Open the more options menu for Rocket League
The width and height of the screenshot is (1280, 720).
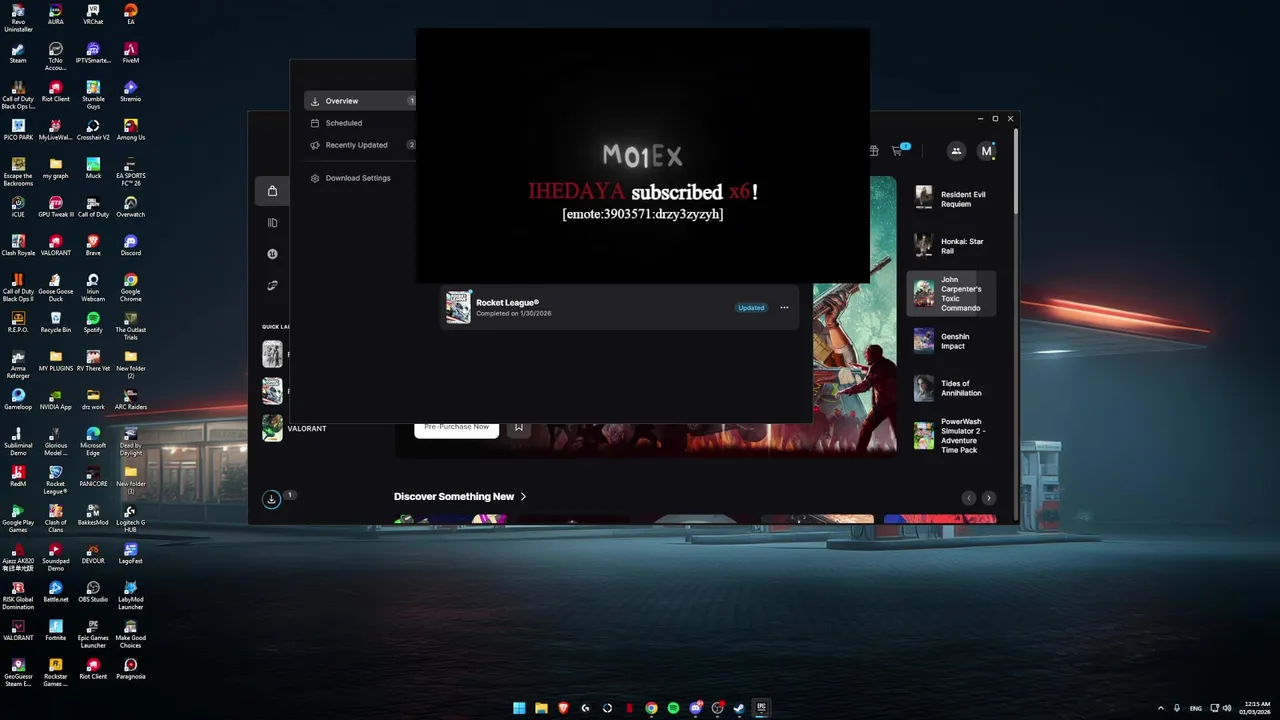784,308
